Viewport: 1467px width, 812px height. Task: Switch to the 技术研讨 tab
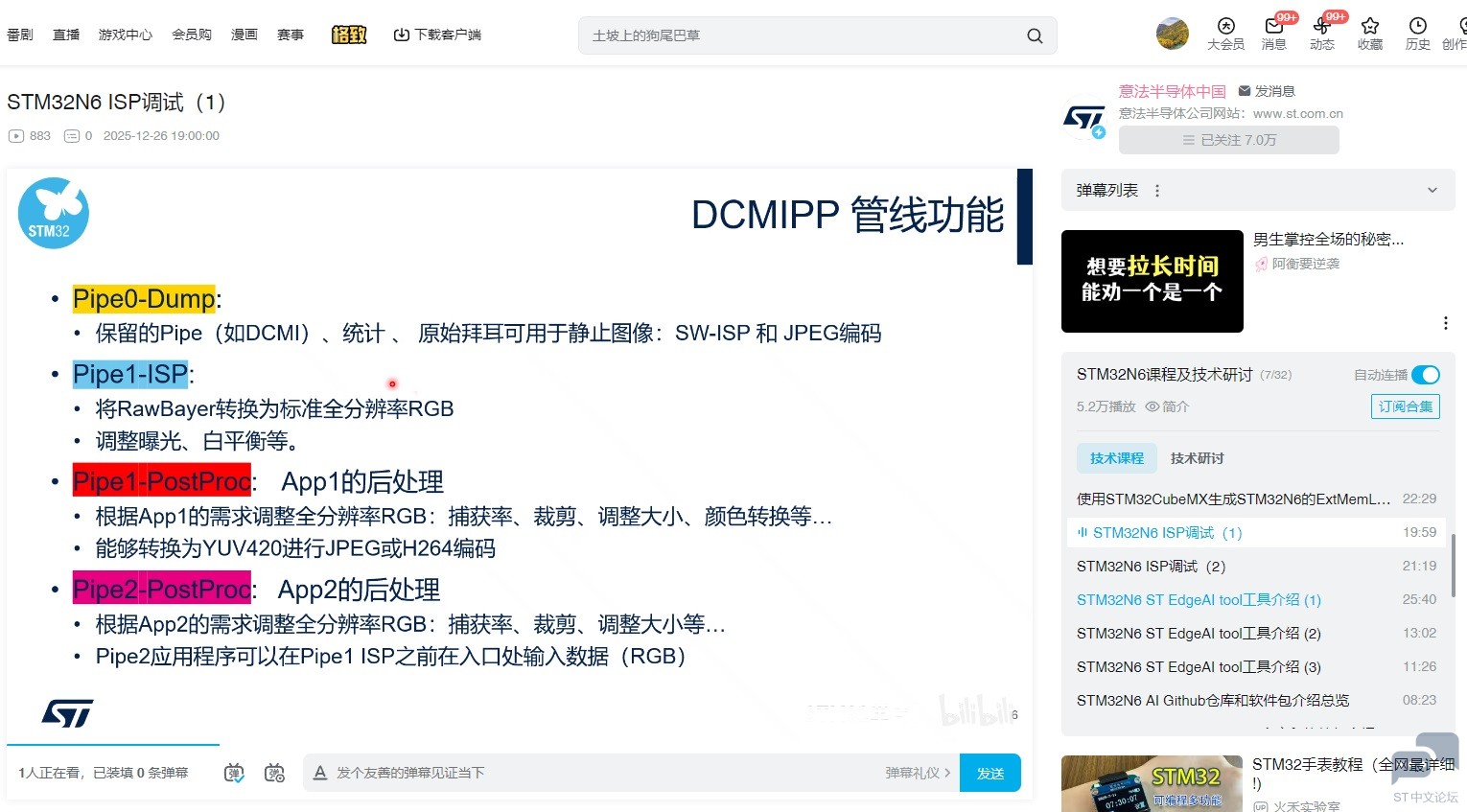click(1197, 458)
